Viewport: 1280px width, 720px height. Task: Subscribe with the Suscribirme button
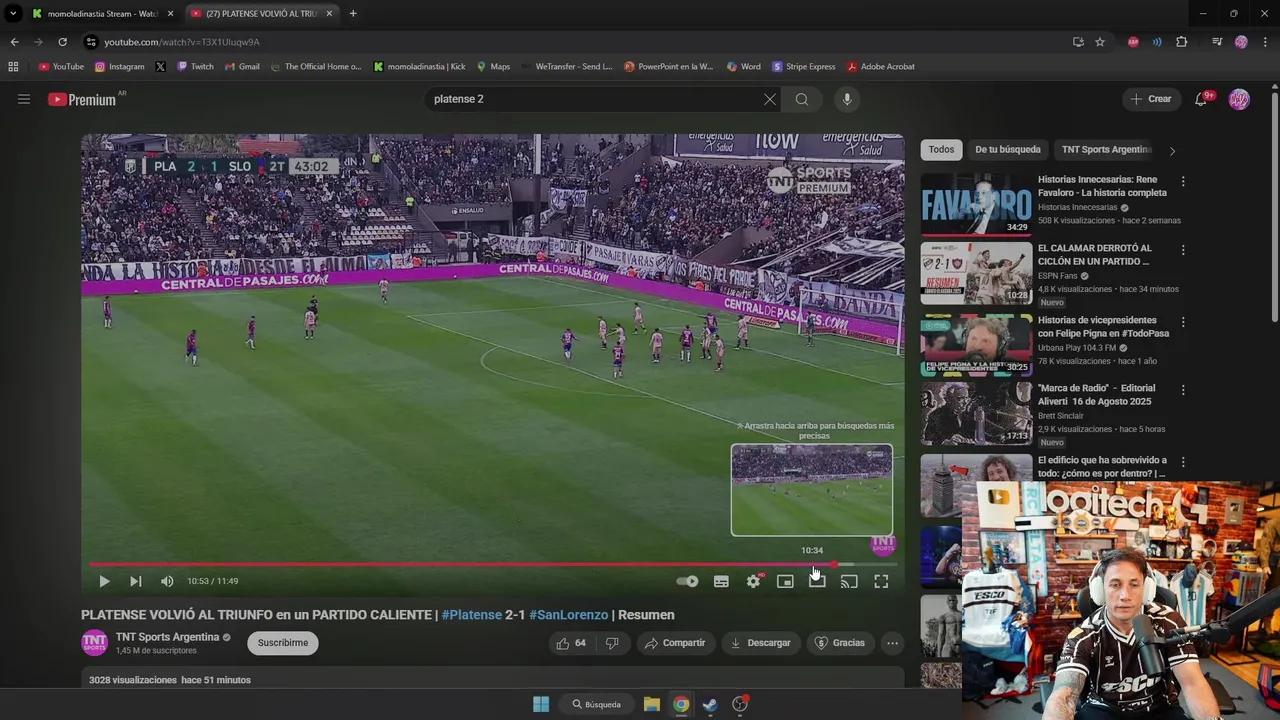coord(283,643)
